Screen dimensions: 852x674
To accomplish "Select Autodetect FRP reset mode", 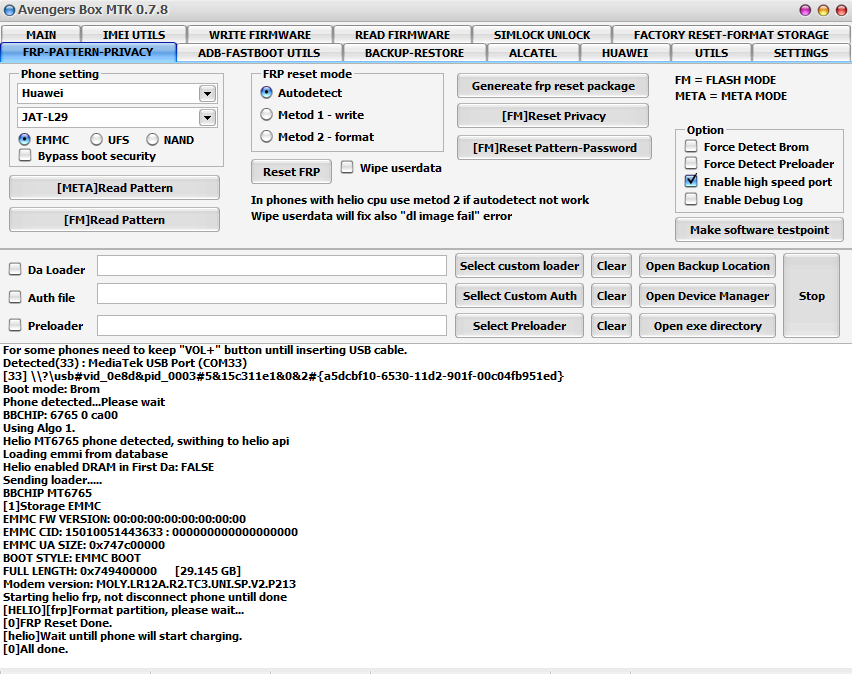I will pyautogui.click(x=266, y=92).
